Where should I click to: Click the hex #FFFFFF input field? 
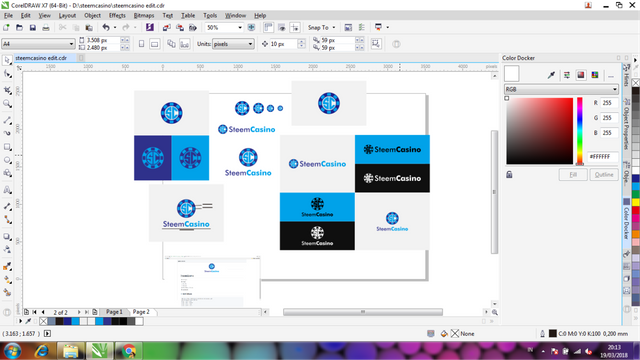click(602, 156)
